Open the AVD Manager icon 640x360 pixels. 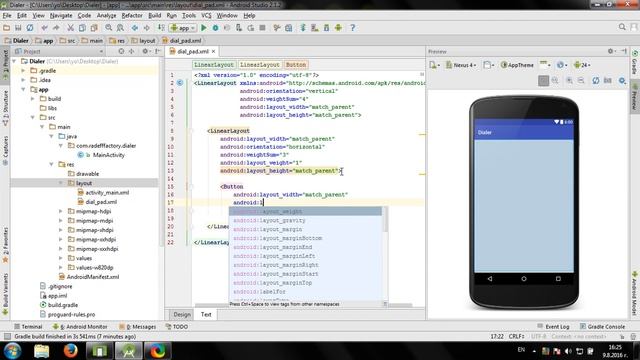(315, 28)
